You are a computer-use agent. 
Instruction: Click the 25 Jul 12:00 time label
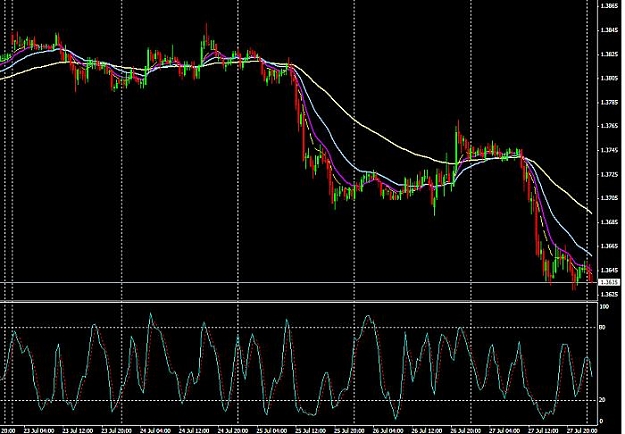click(310, 431)
